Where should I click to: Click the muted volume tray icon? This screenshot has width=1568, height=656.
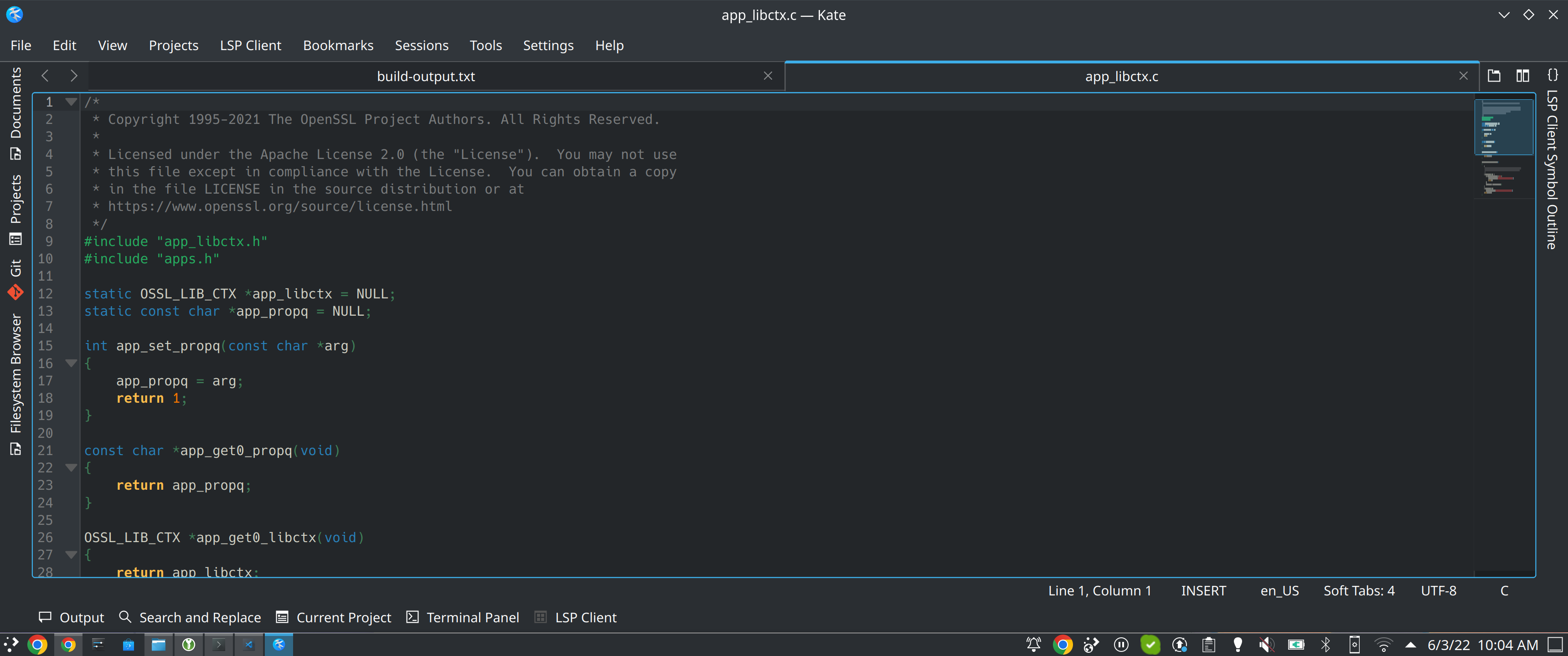tap(1266, 645)
